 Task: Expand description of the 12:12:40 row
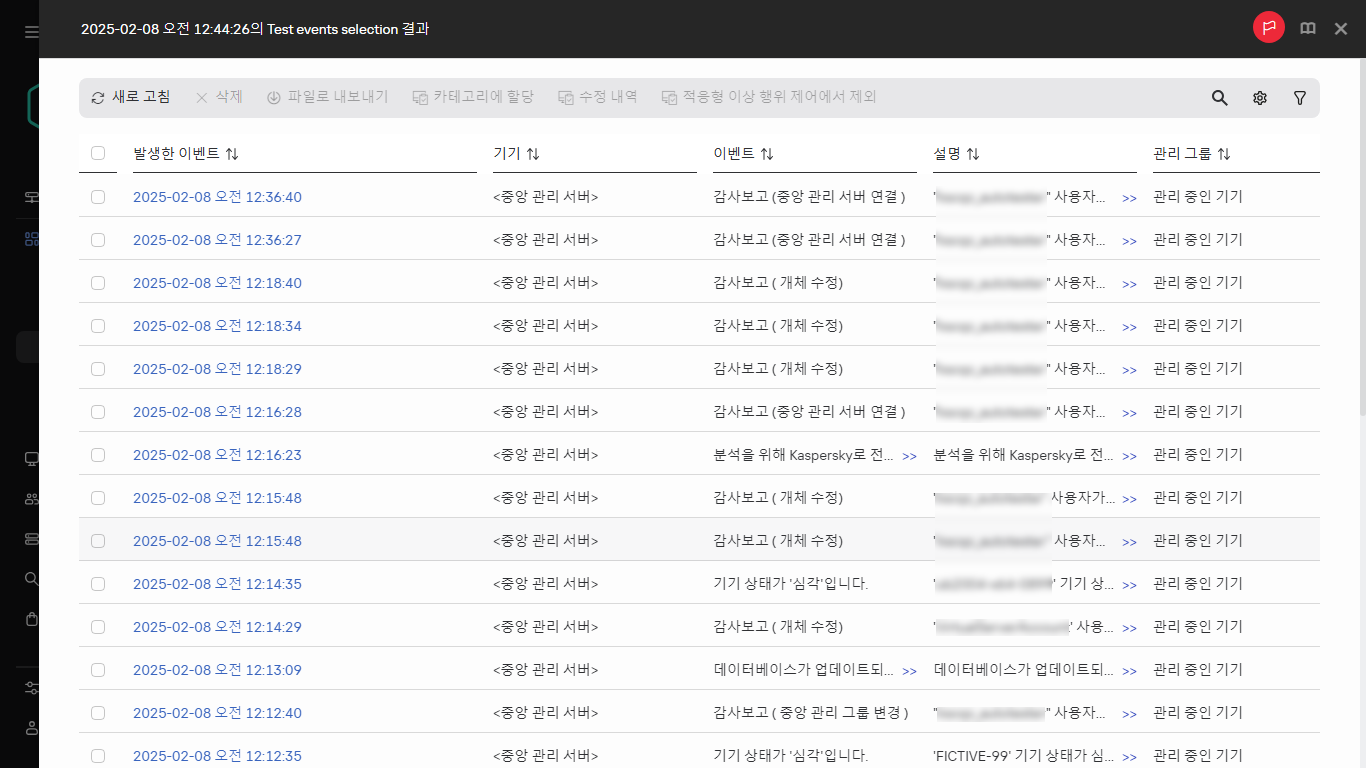pos(1129,715)
